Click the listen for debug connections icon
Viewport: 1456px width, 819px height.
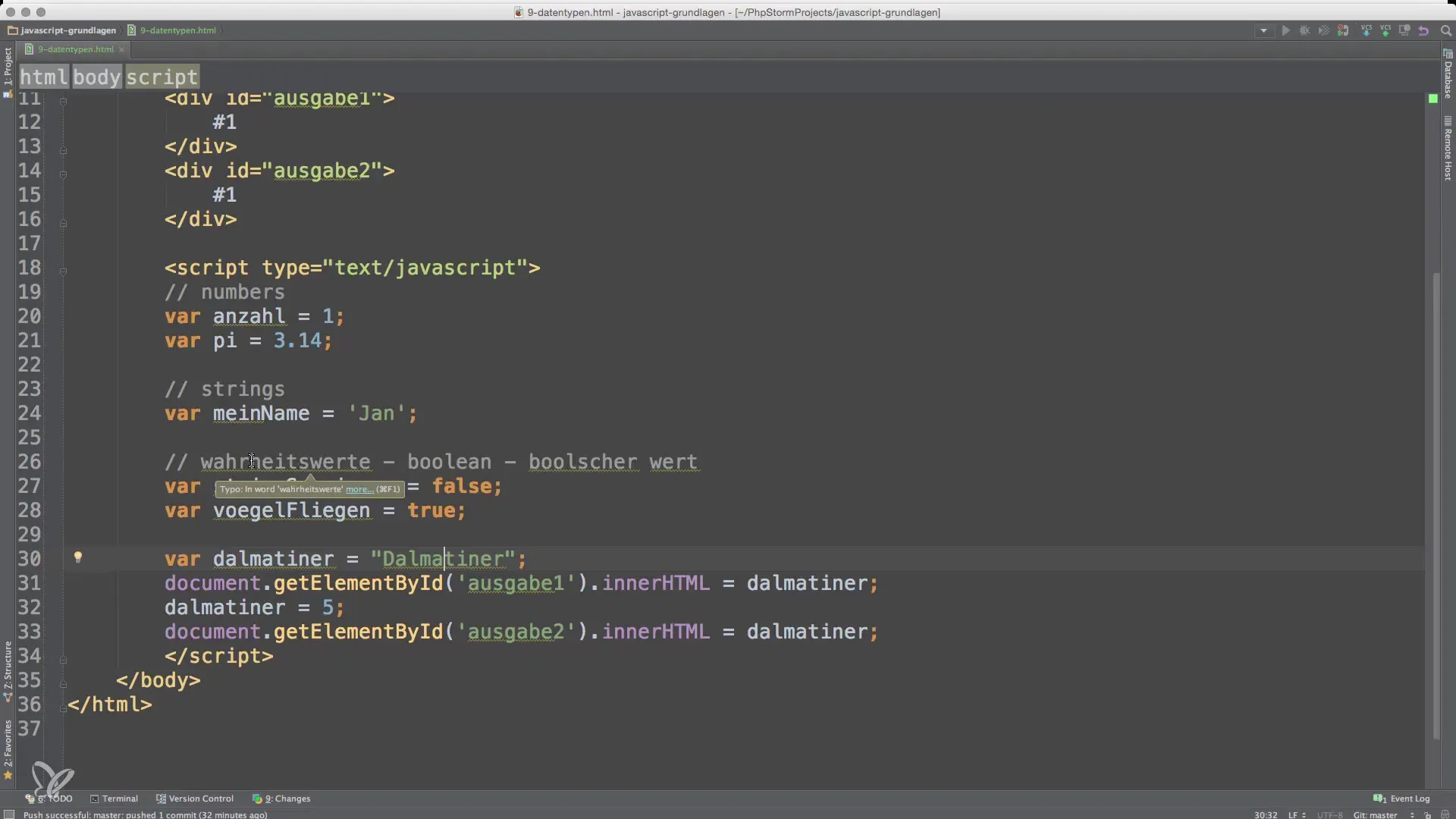tap(1343, 31)
